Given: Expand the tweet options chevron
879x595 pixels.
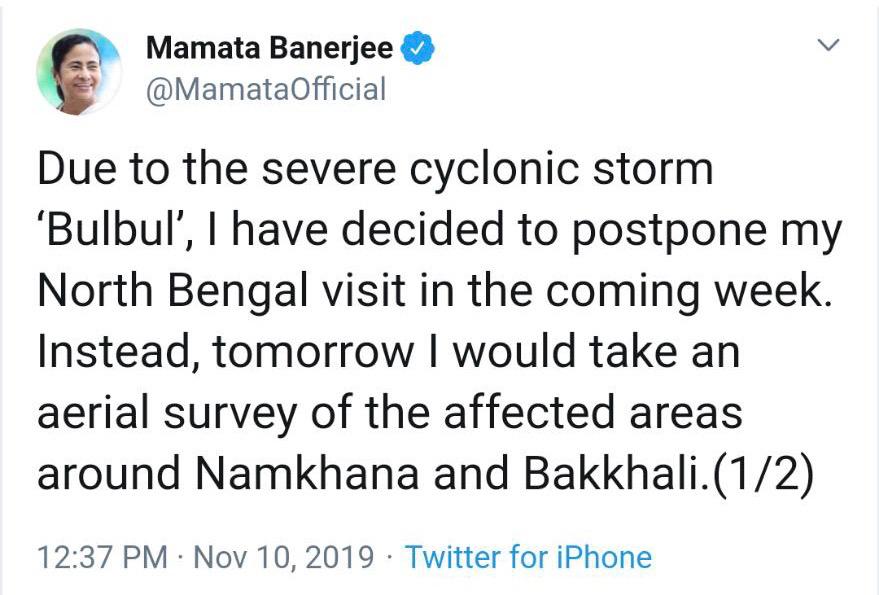Looking at the screenshot, I should point(828,44).
